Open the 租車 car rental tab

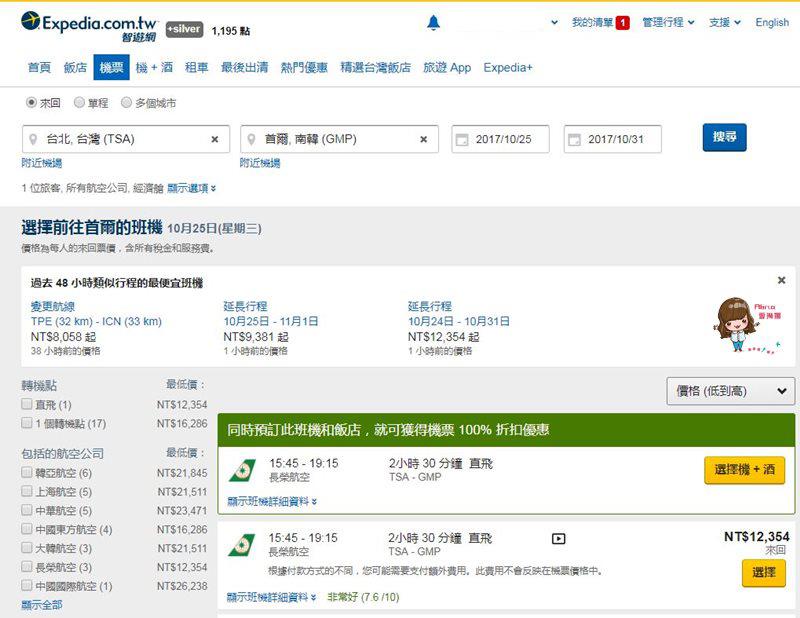coord(196,67)
